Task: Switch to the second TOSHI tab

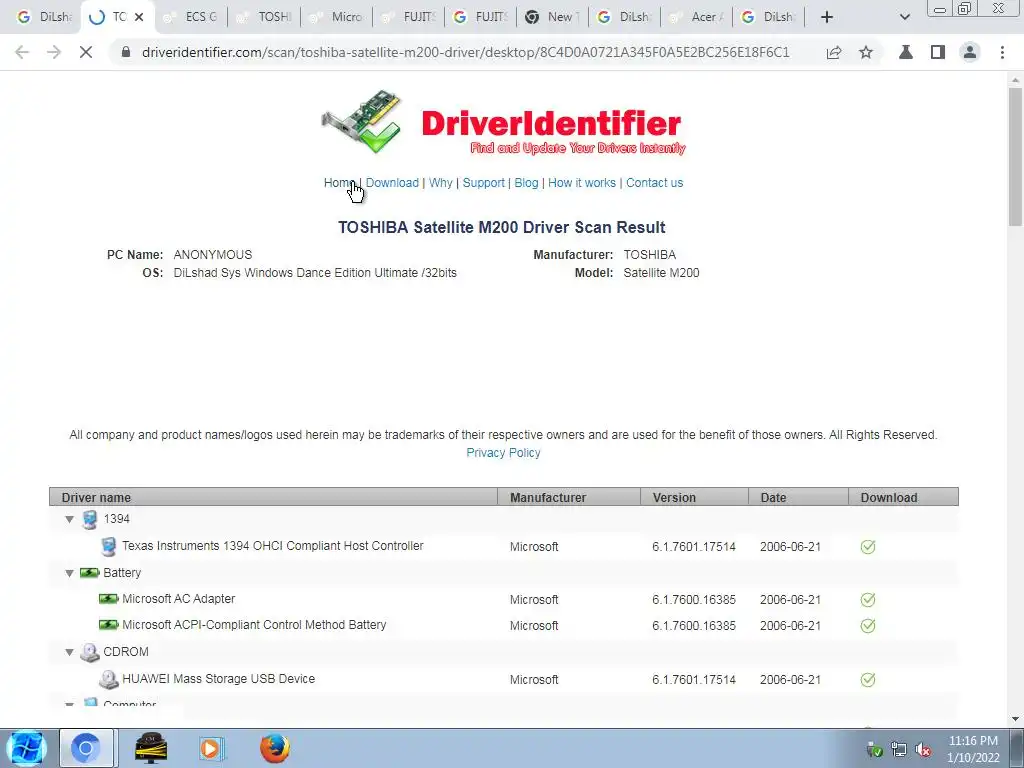Action: [264, 17]
